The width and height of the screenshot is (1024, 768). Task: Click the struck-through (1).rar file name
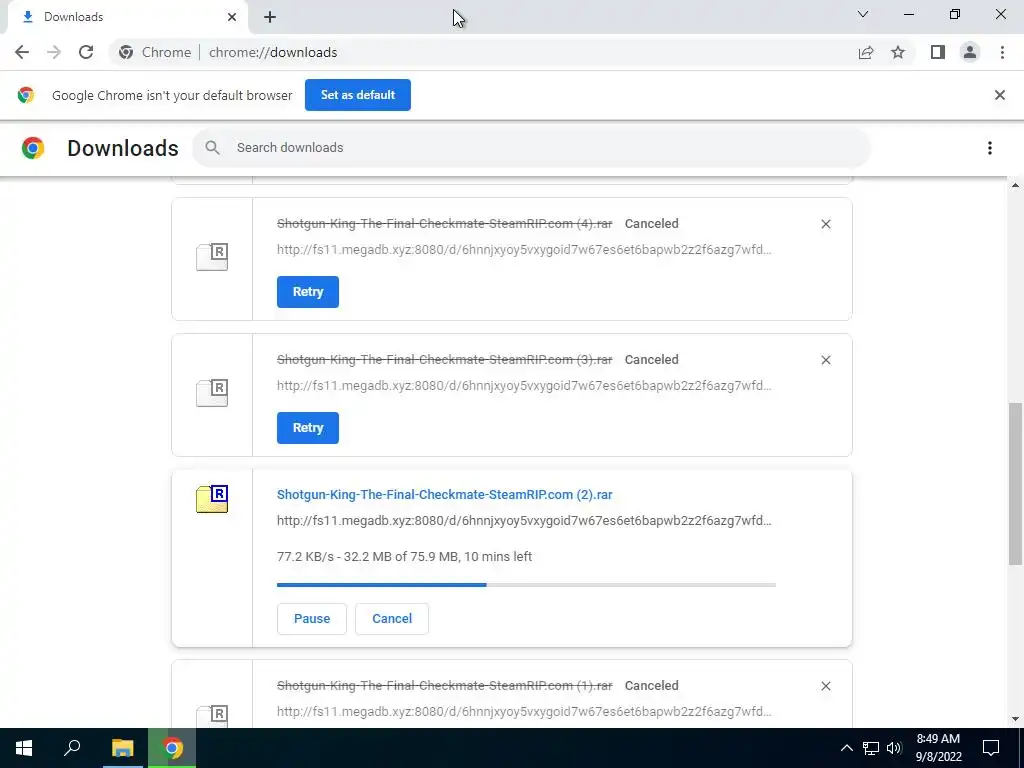coord(445,685)
